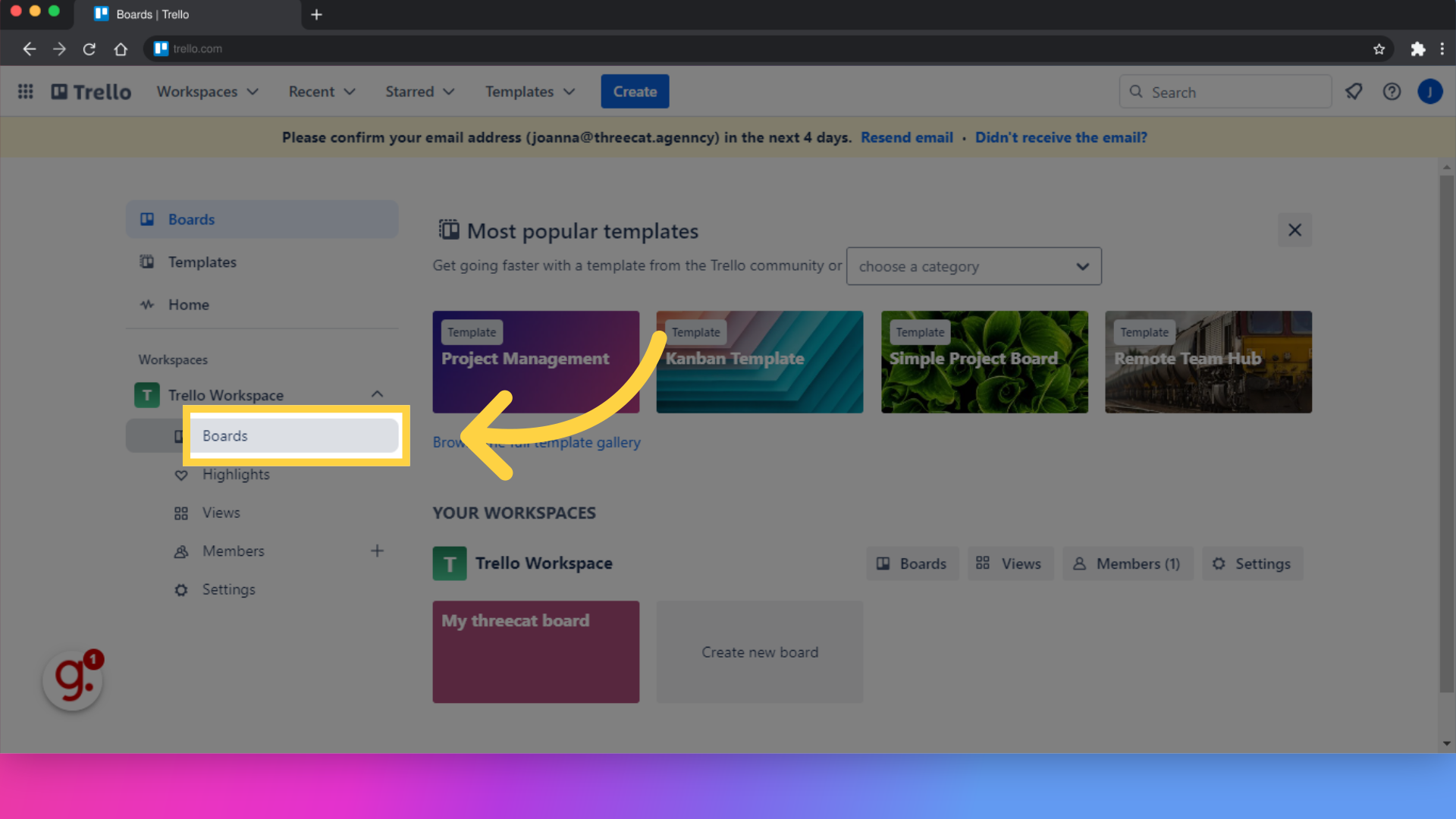1456x819 pixels.
Task: Select Home in the left sidebar
Action: coord(262,304)
